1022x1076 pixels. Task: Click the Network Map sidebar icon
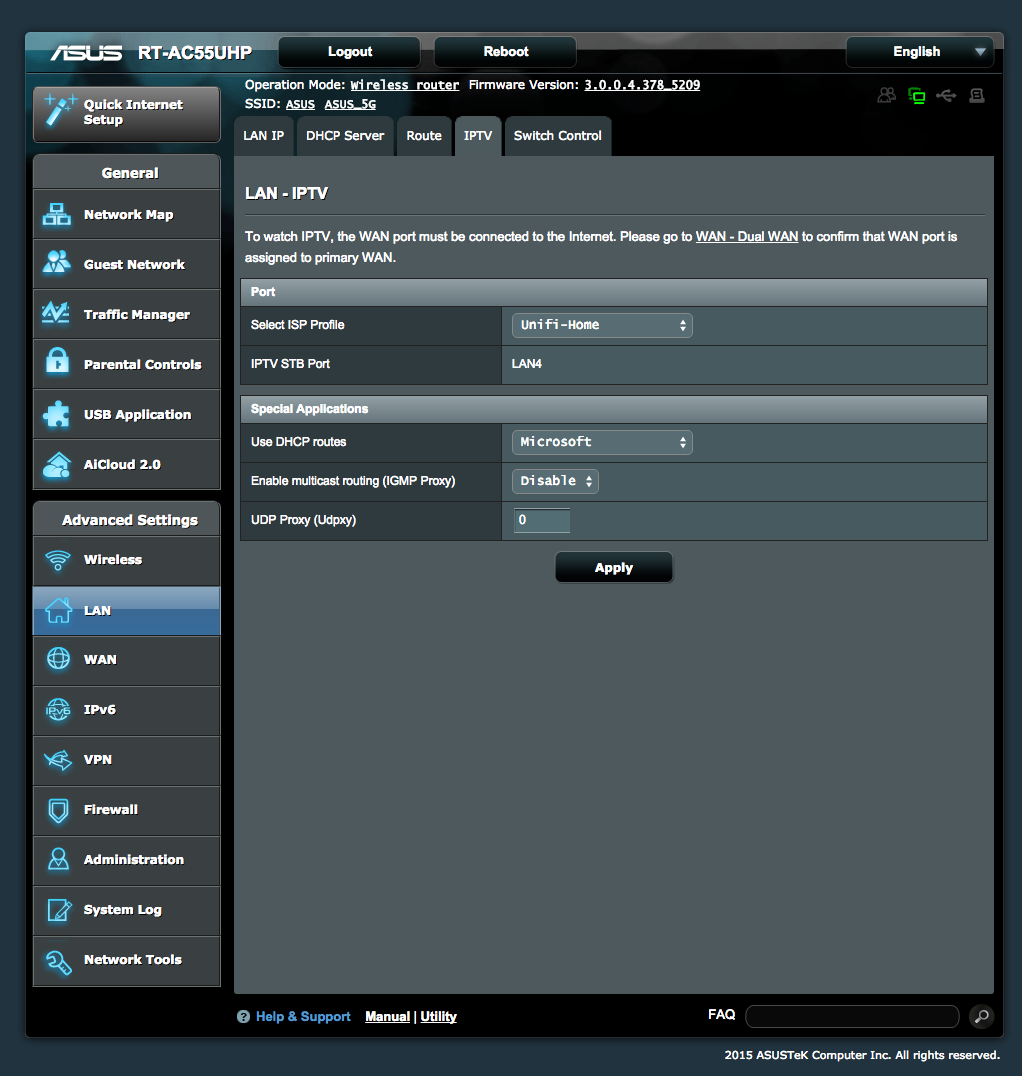(x=57, y=215)
